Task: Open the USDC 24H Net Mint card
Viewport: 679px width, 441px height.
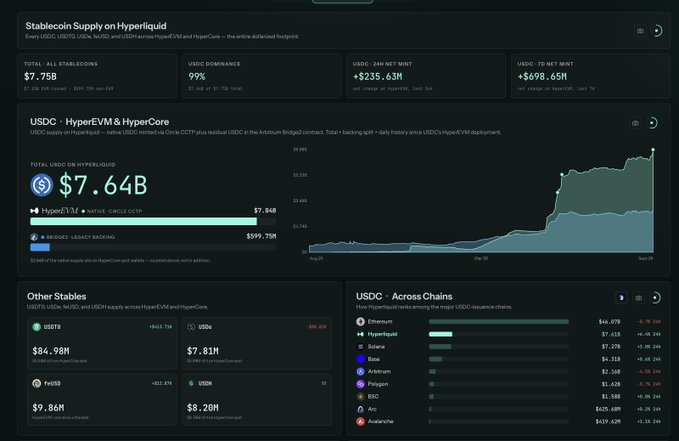Action: coord(426,76)
